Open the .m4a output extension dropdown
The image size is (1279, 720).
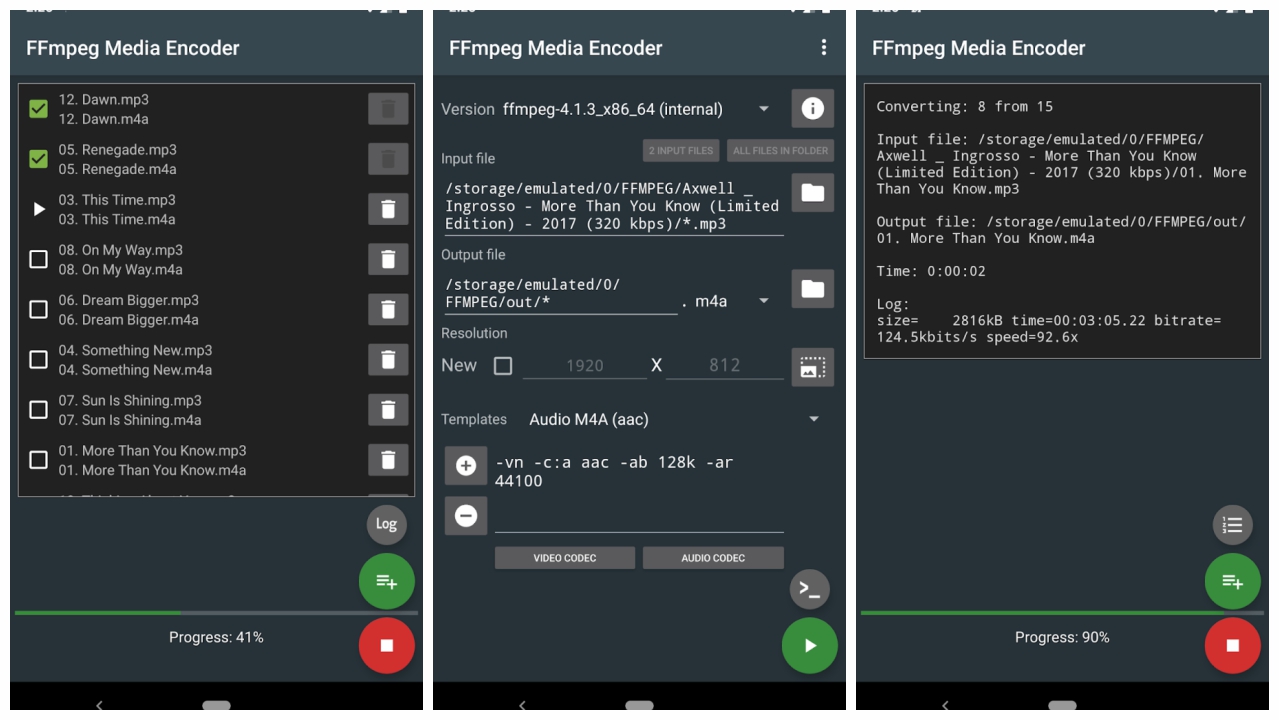click(733, 301)
